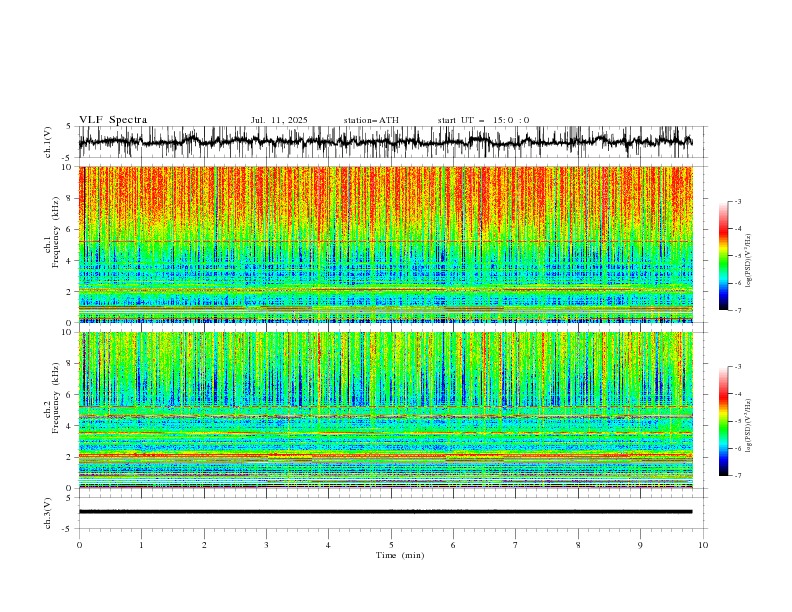Click the "1" tick on the time axis
The width and height of the screenshot is (792, 612).
pos(141,545)
